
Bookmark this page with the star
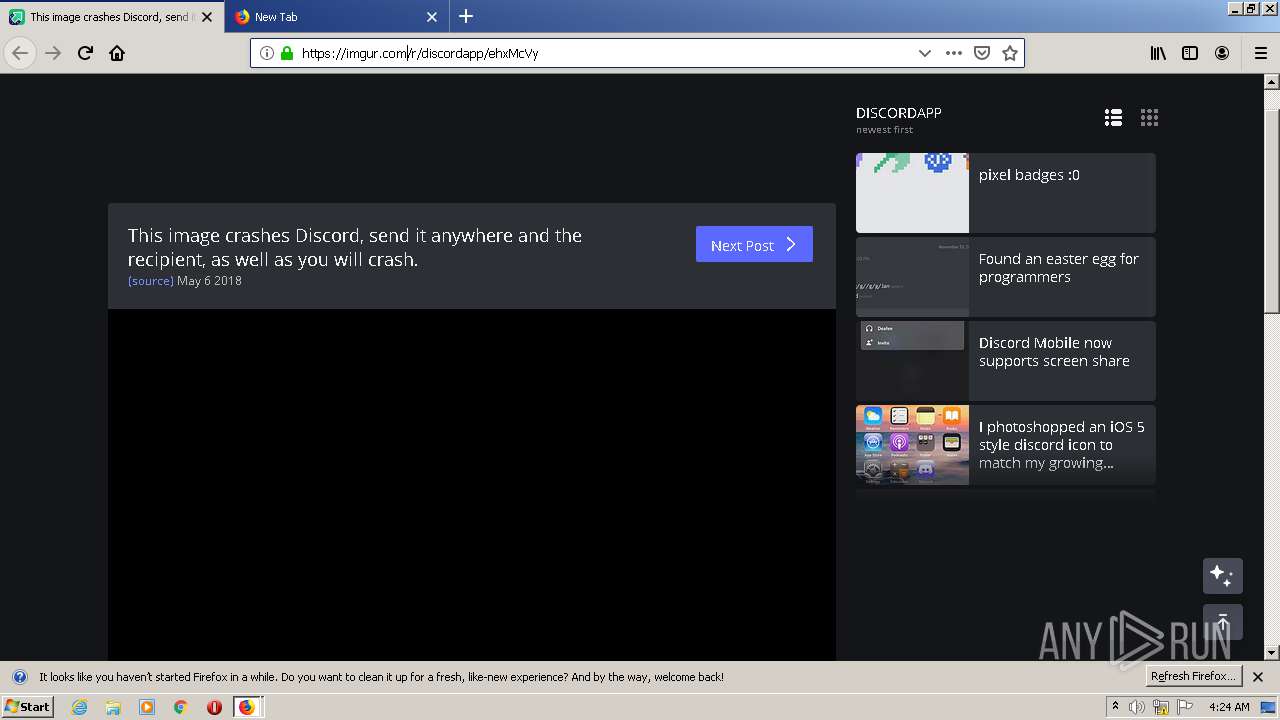1010,53
